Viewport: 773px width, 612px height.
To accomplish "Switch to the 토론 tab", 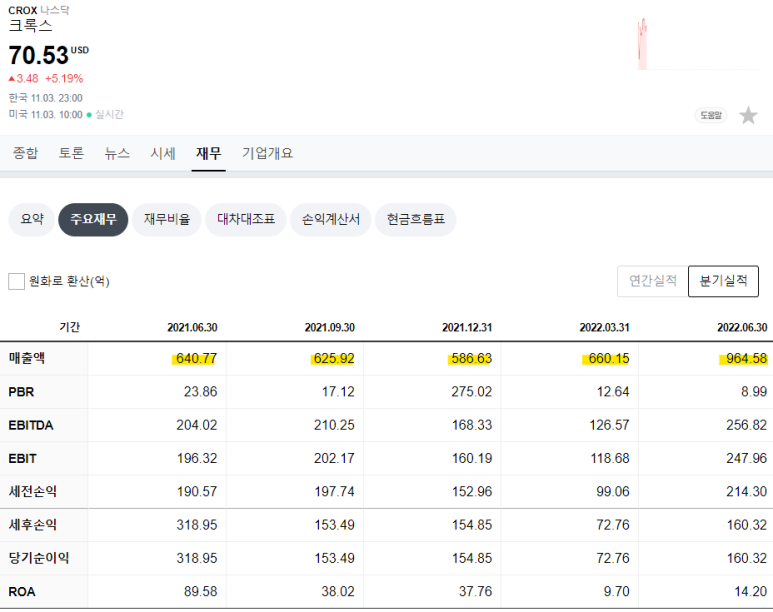I will [x=71, y=153].
